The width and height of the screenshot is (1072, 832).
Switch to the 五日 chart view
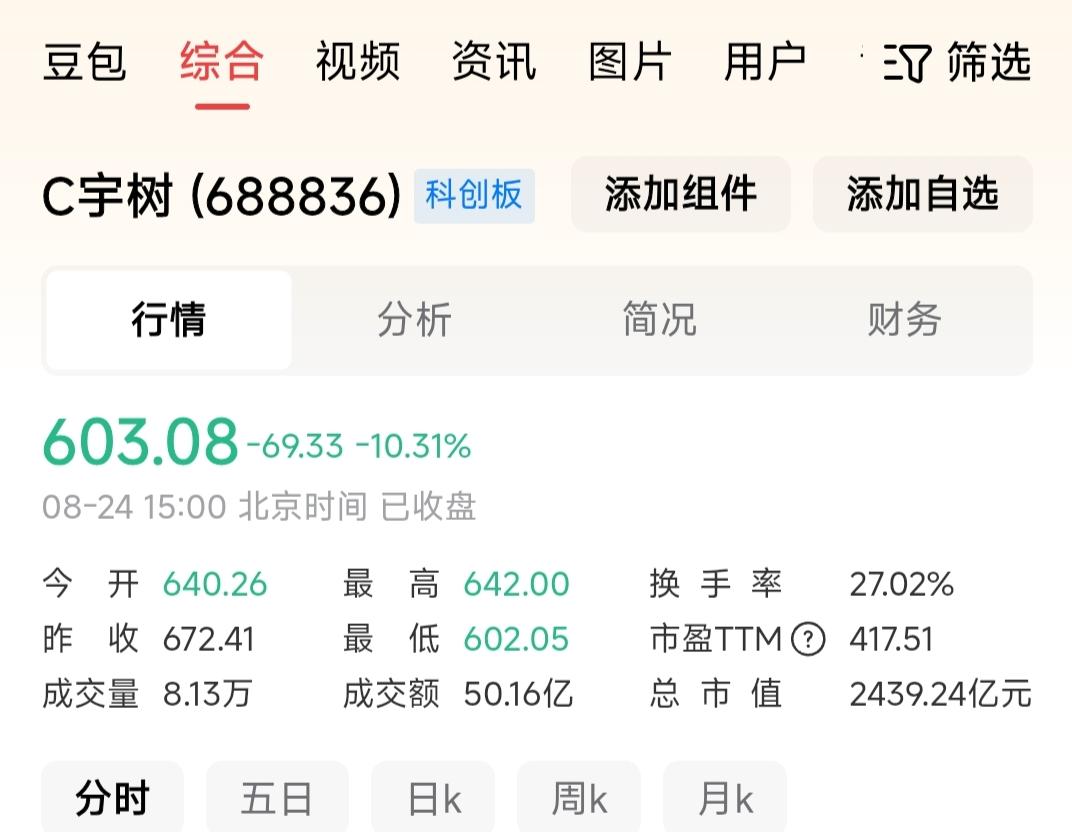coord(277,798)
